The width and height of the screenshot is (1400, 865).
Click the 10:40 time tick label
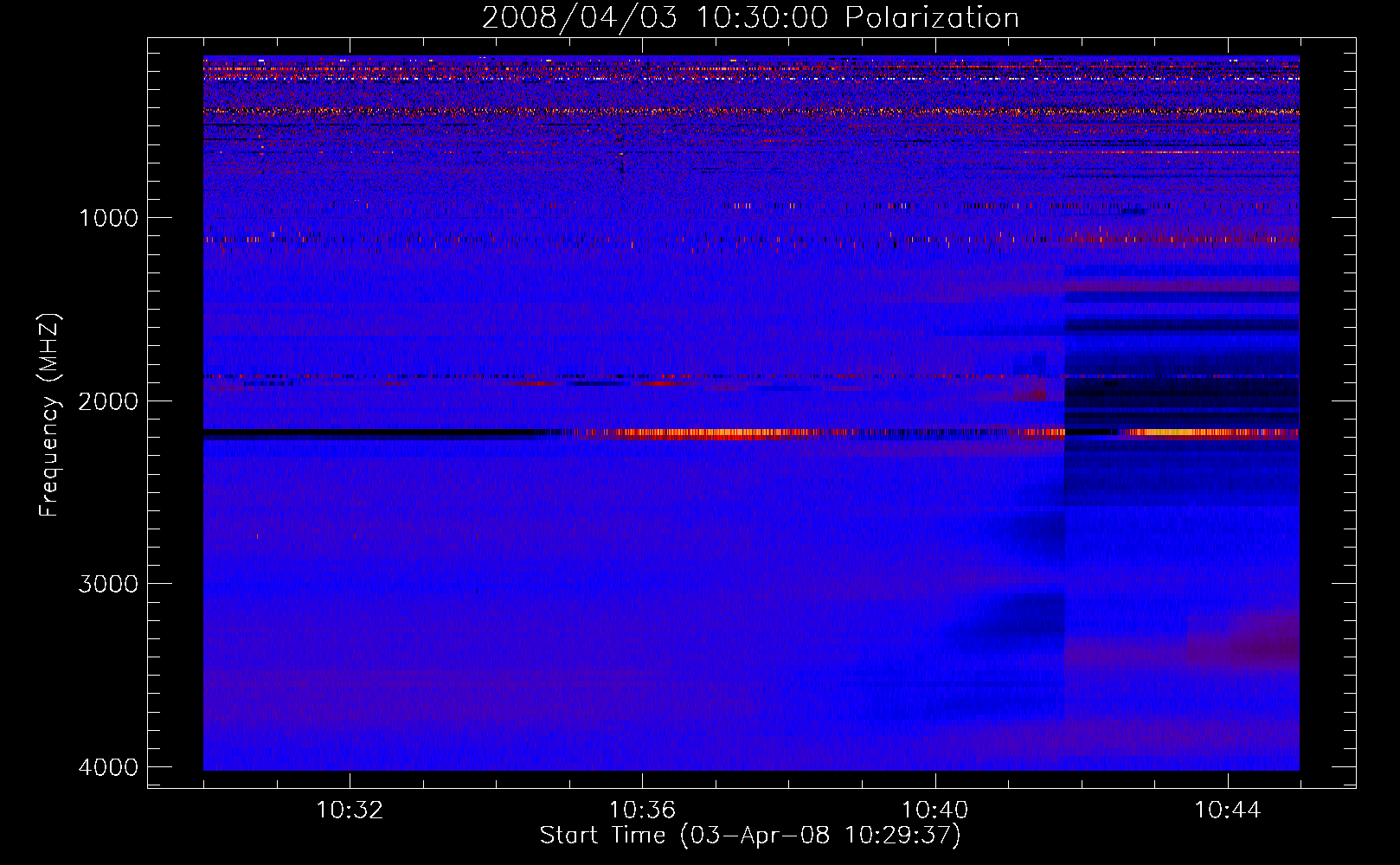point(934,811)
